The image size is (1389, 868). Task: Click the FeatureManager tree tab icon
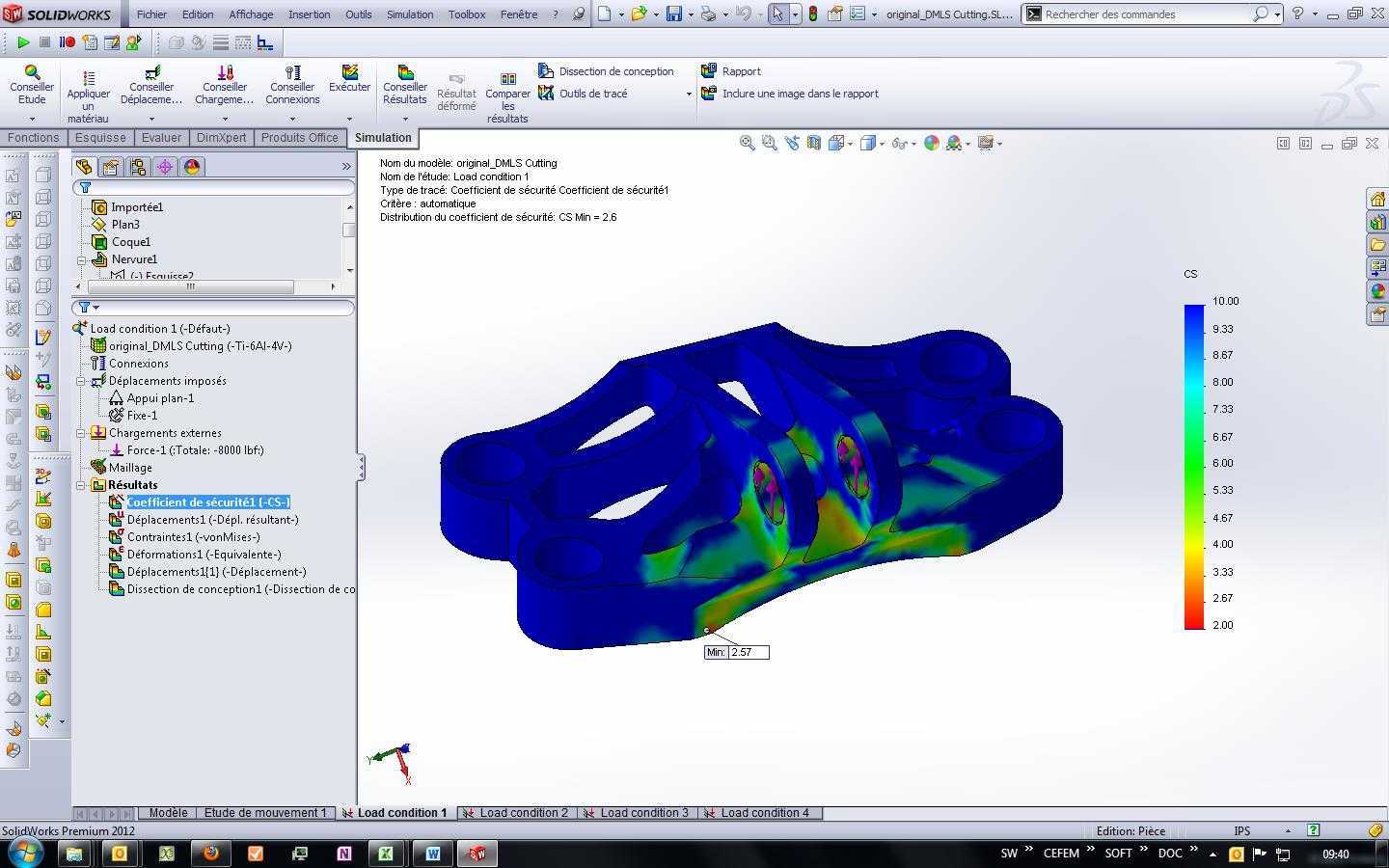click(84, 167)
